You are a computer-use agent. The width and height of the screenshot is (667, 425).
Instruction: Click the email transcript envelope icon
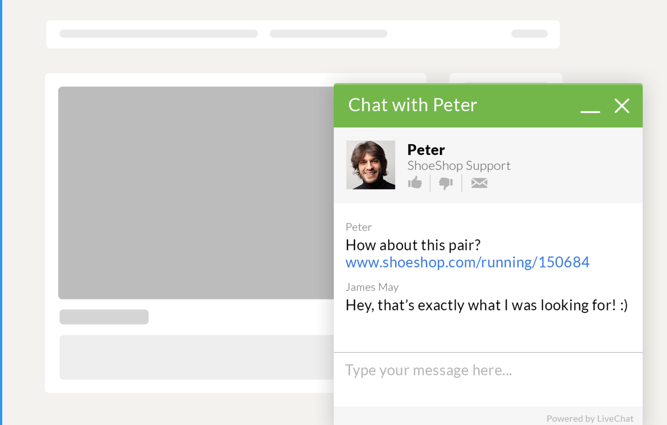coord(479,183)
